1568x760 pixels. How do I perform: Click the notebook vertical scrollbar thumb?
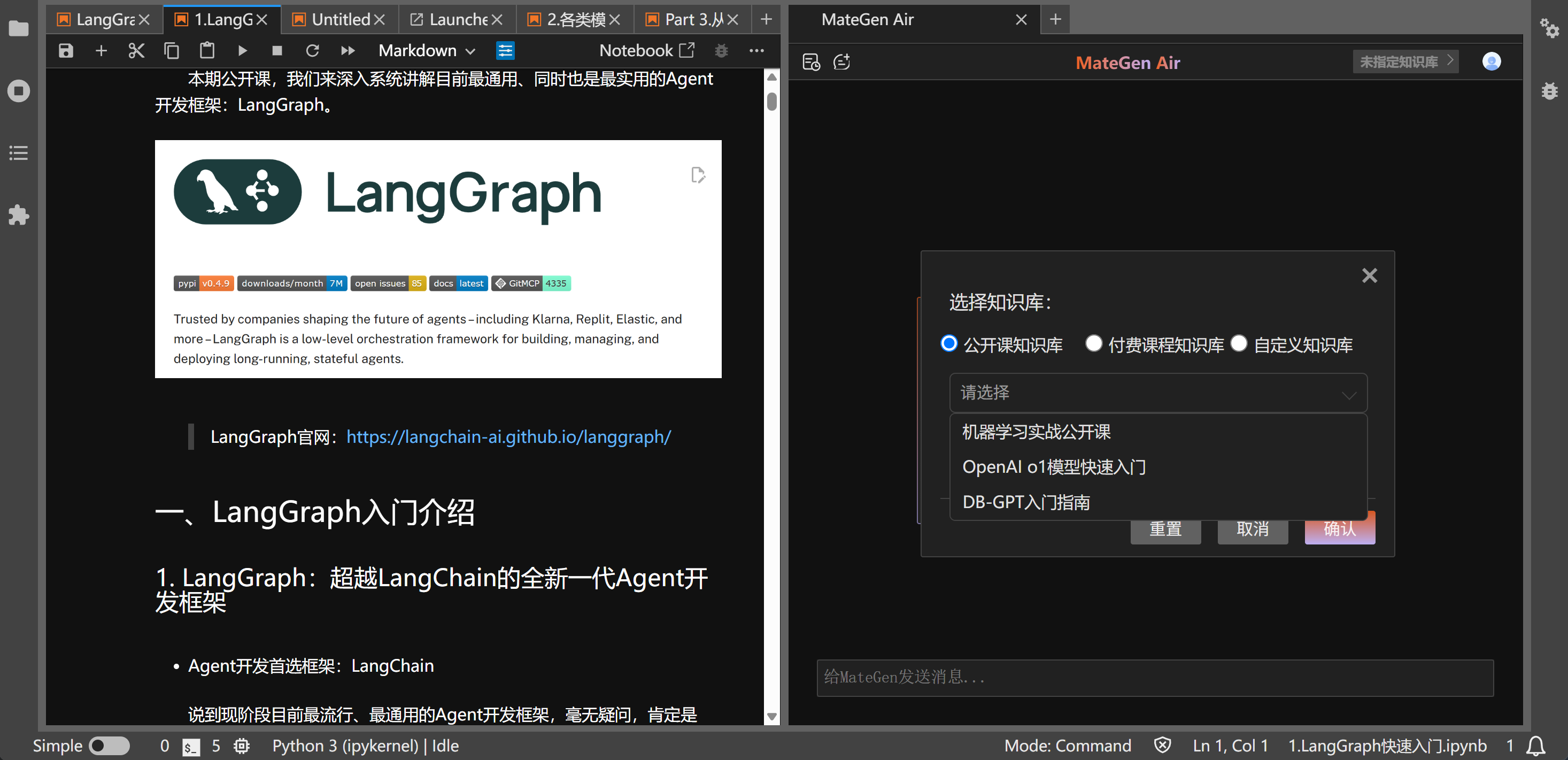[x=772, y=101]
